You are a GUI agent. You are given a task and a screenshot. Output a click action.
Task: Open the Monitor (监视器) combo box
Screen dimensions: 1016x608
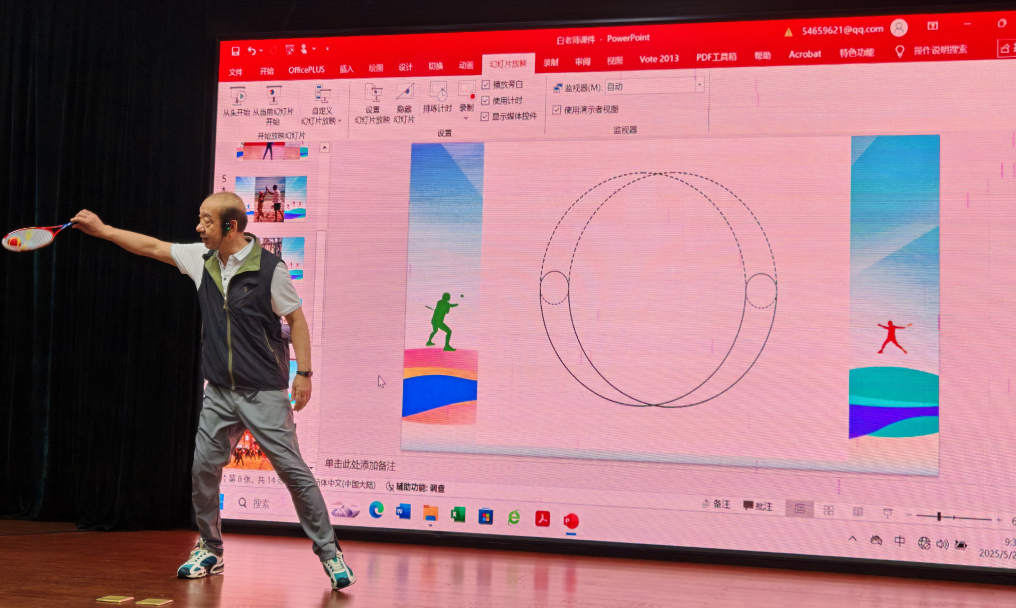654,87
